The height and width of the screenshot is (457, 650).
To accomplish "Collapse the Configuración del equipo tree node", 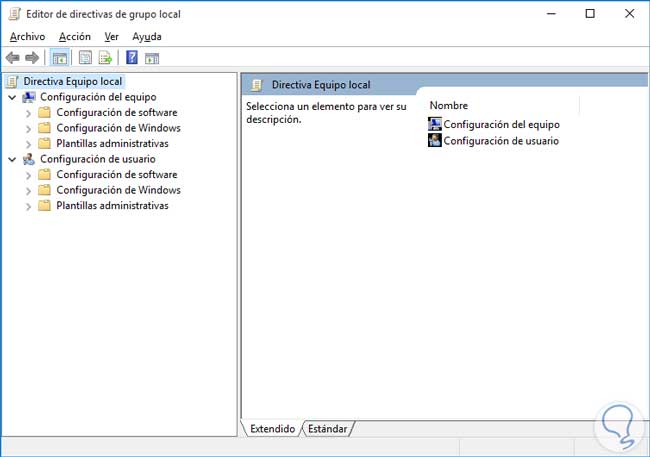I will tap(12, 97).
